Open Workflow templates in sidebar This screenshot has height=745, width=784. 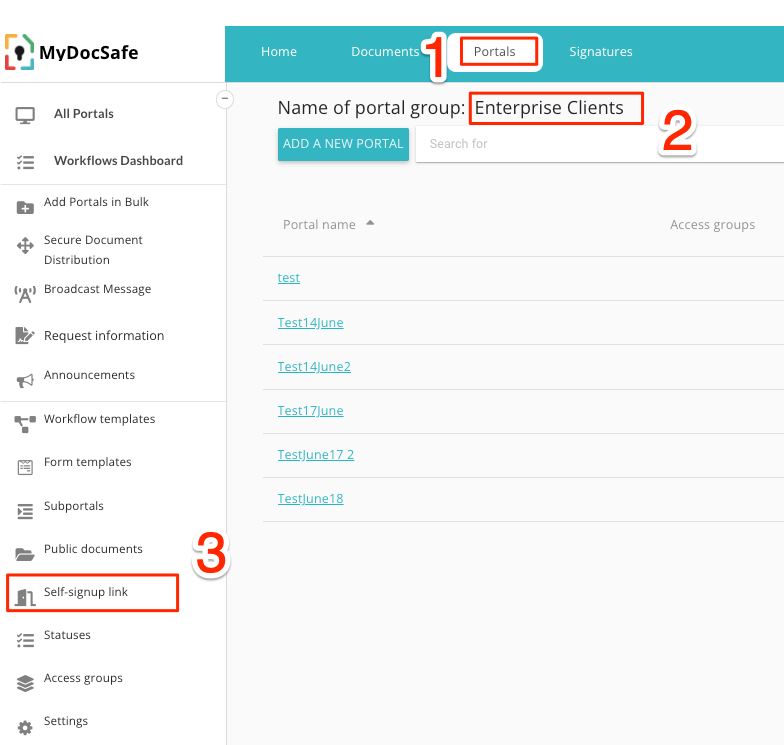tap(99, 419)
